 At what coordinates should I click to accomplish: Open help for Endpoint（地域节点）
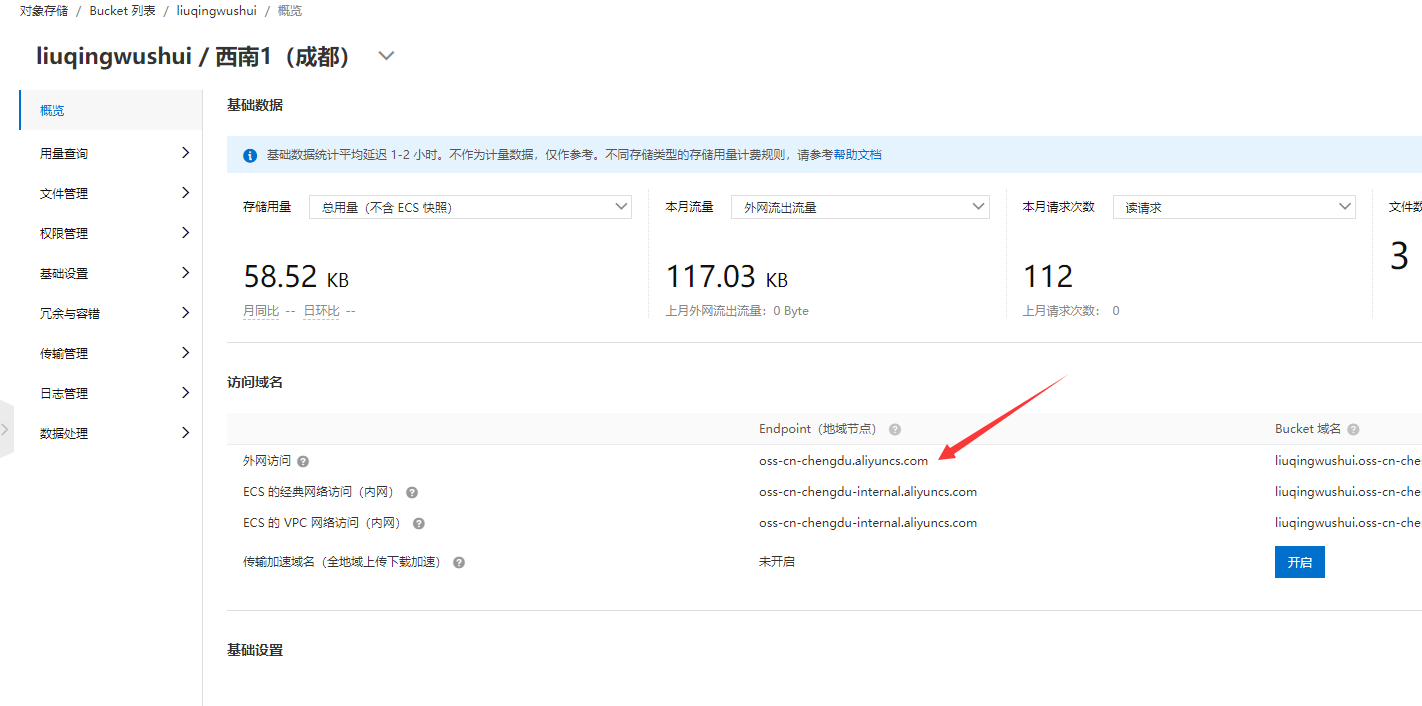point(894,428)
